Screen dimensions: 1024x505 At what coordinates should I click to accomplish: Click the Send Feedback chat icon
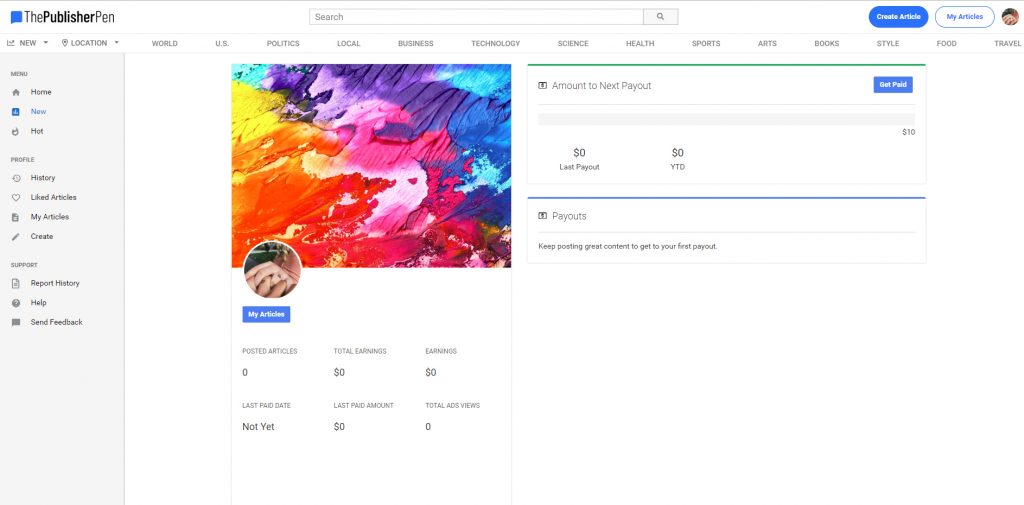(x=16, y=323)
